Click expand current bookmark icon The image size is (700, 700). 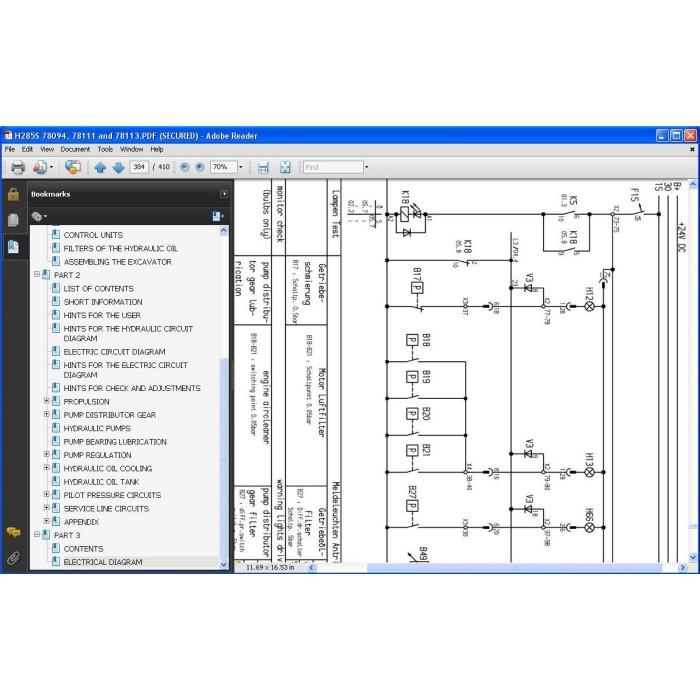tap(218, 217)
